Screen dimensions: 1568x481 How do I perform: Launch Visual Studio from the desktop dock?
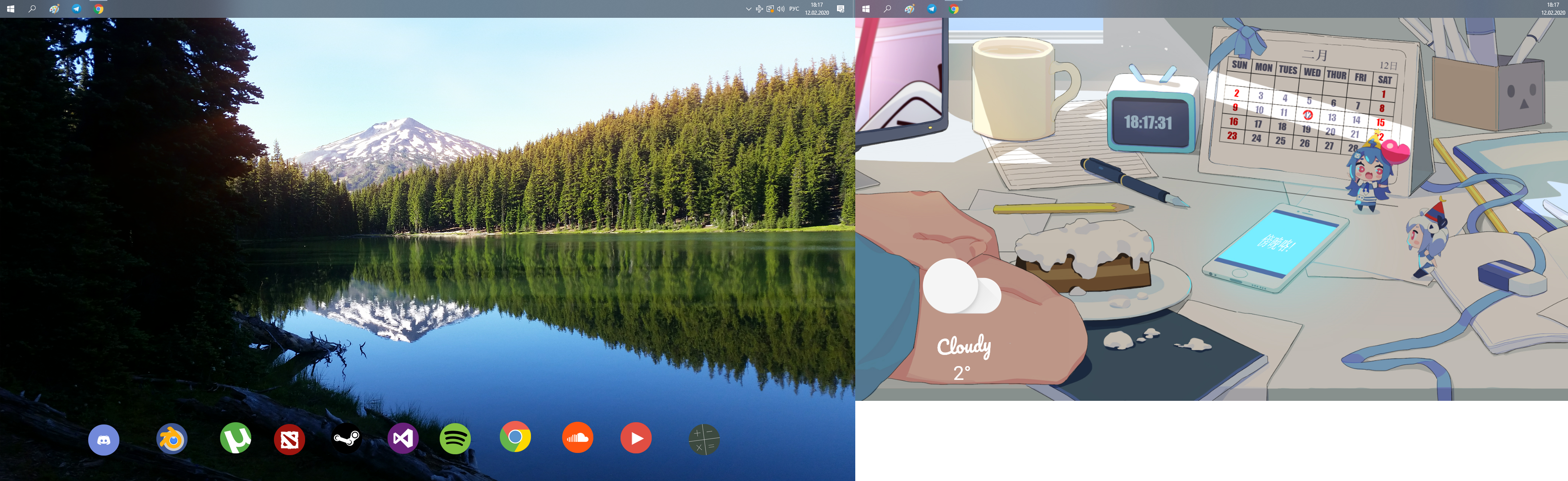point(403,438)
